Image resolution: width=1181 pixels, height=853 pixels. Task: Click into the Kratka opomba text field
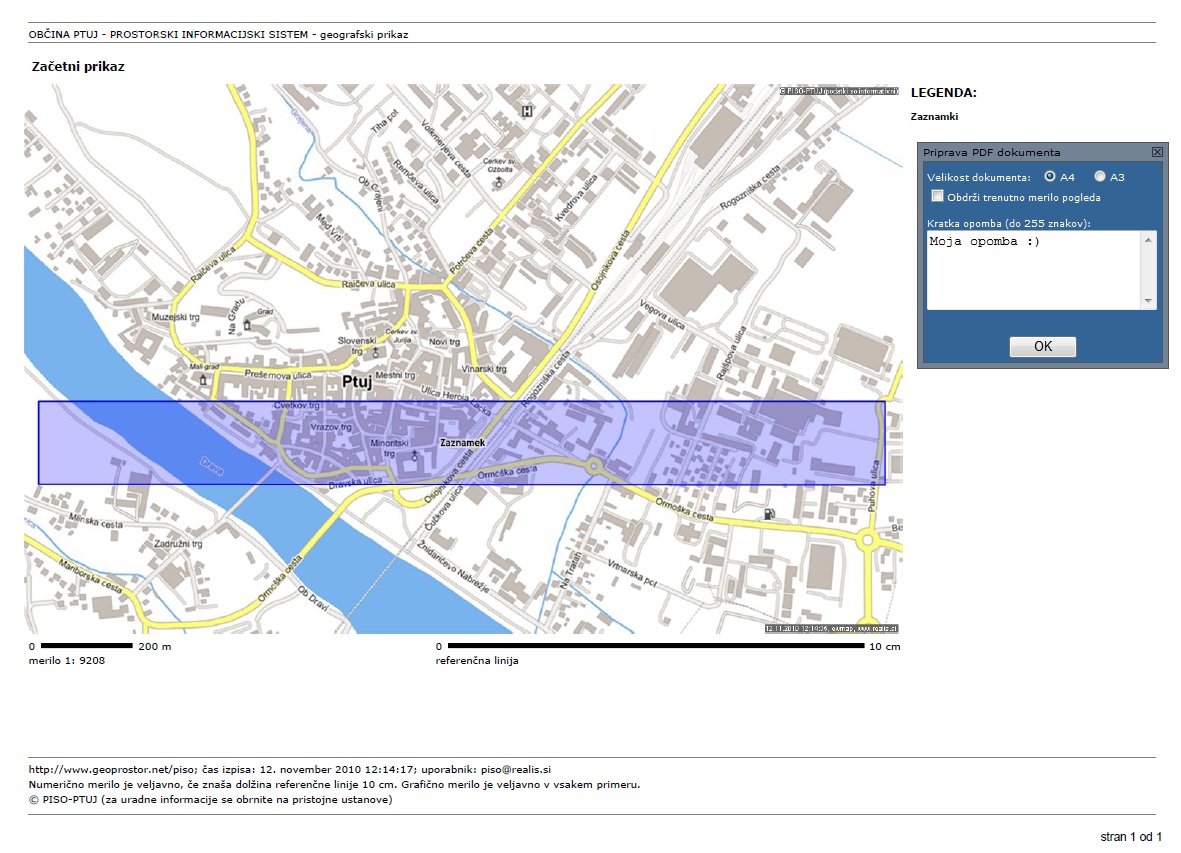[x=1030, y=272]
